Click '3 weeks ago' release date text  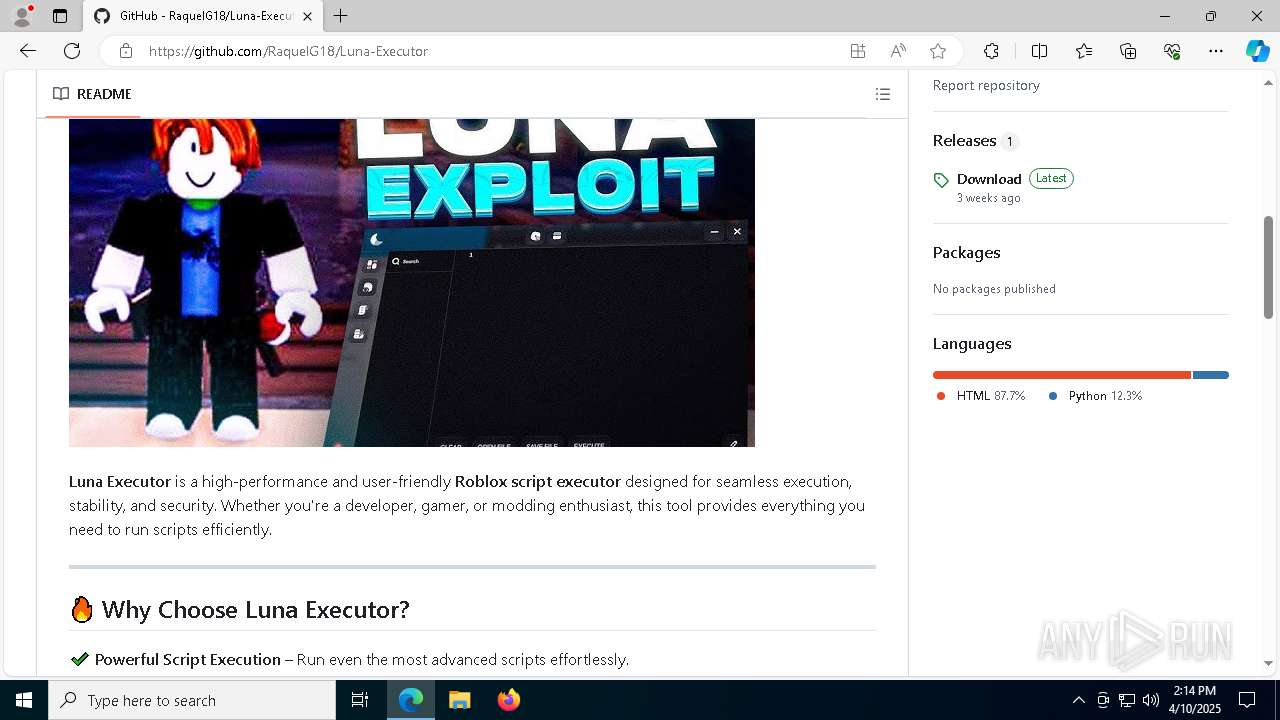coord(989,198)
